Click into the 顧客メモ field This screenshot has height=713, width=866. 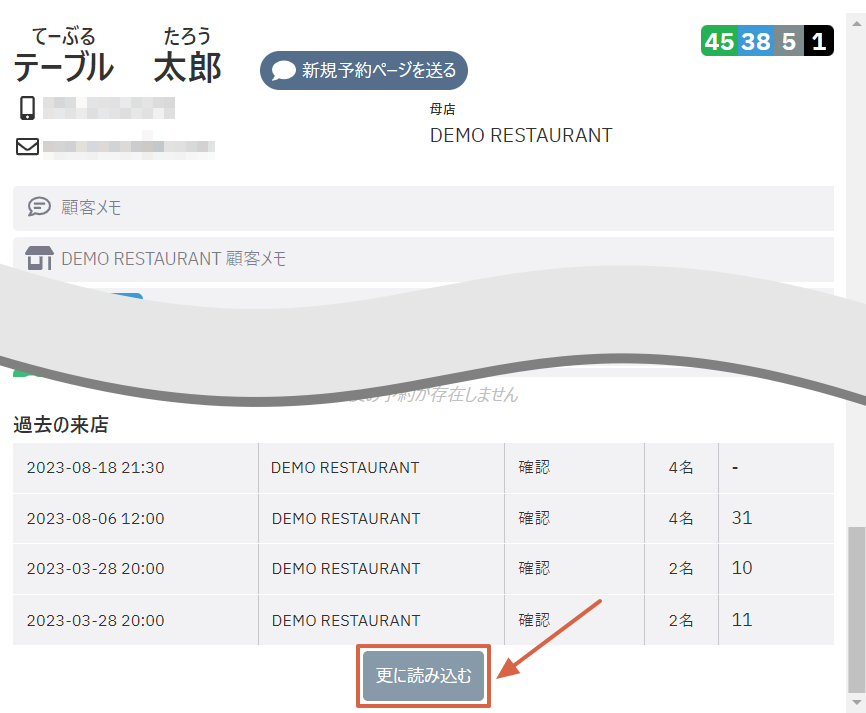click(424, 208)
